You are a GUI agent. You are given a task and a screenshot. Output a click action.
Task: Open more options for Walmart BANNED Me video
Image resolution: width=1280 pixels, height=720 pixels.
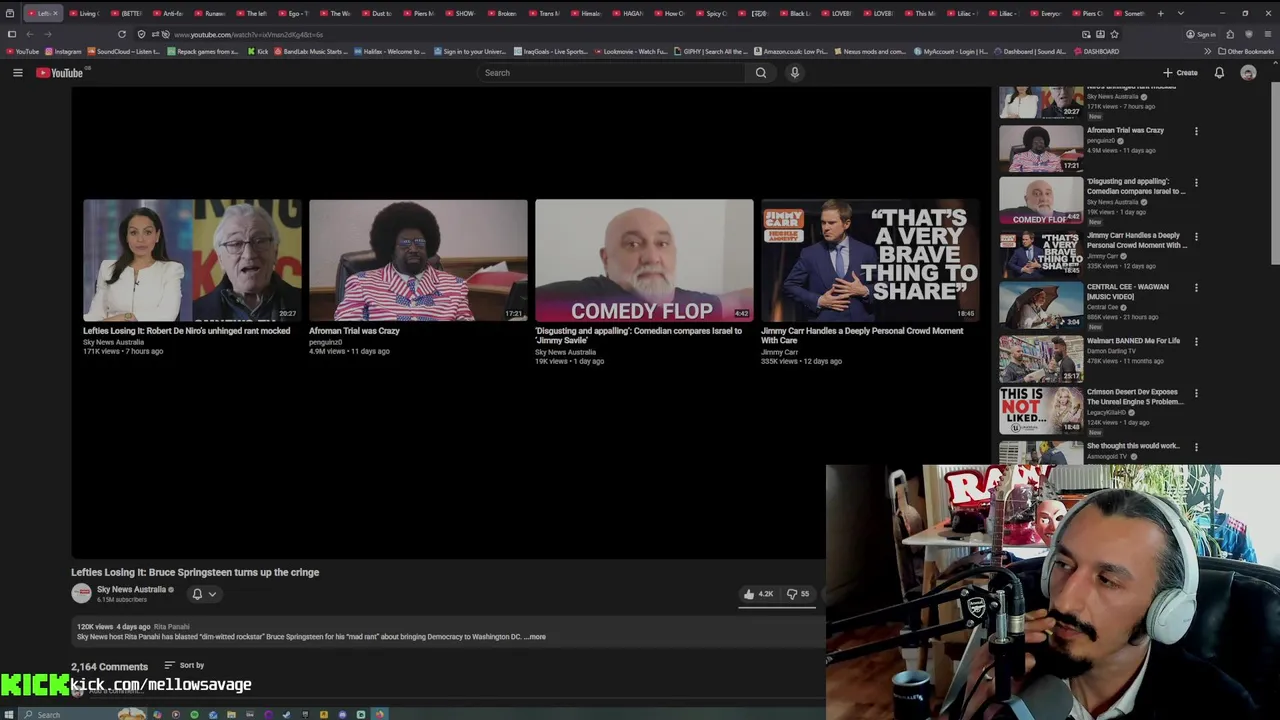pyautogui.click(x=1196, y=342)
